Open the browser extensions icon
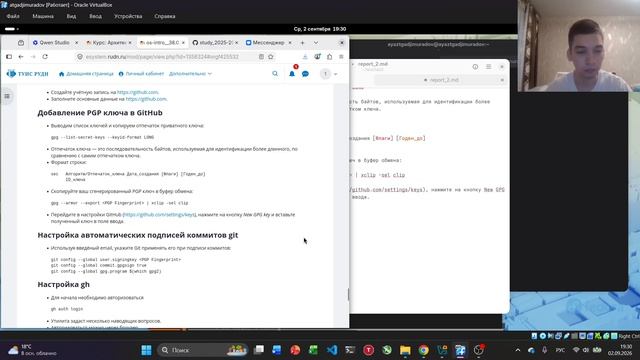This screenshot has width=640, height=360. pyautogui.click(x=329, y=57)
